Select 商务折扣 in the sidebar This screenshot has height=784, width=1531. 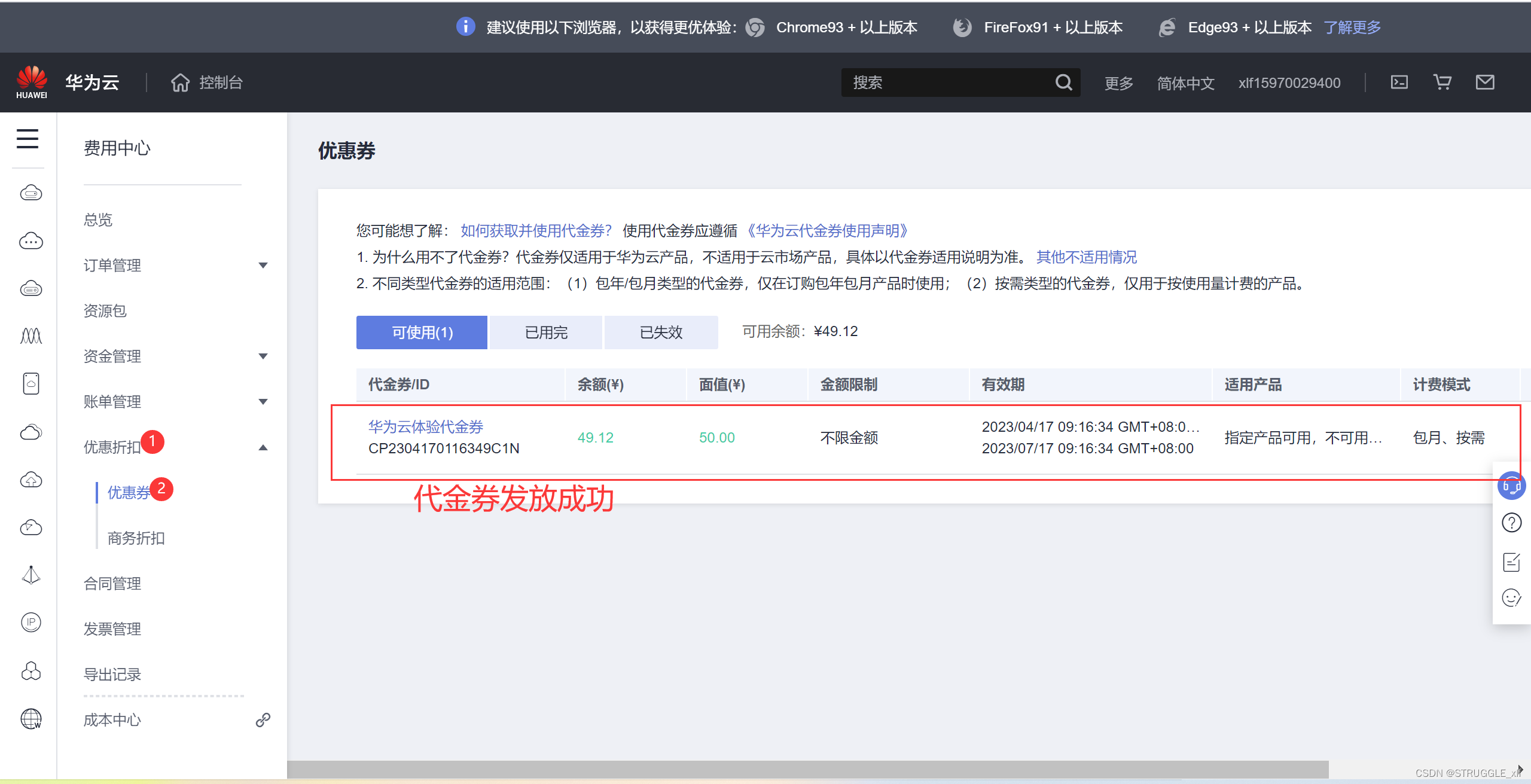pyautogui.click(x=136, y=538)
